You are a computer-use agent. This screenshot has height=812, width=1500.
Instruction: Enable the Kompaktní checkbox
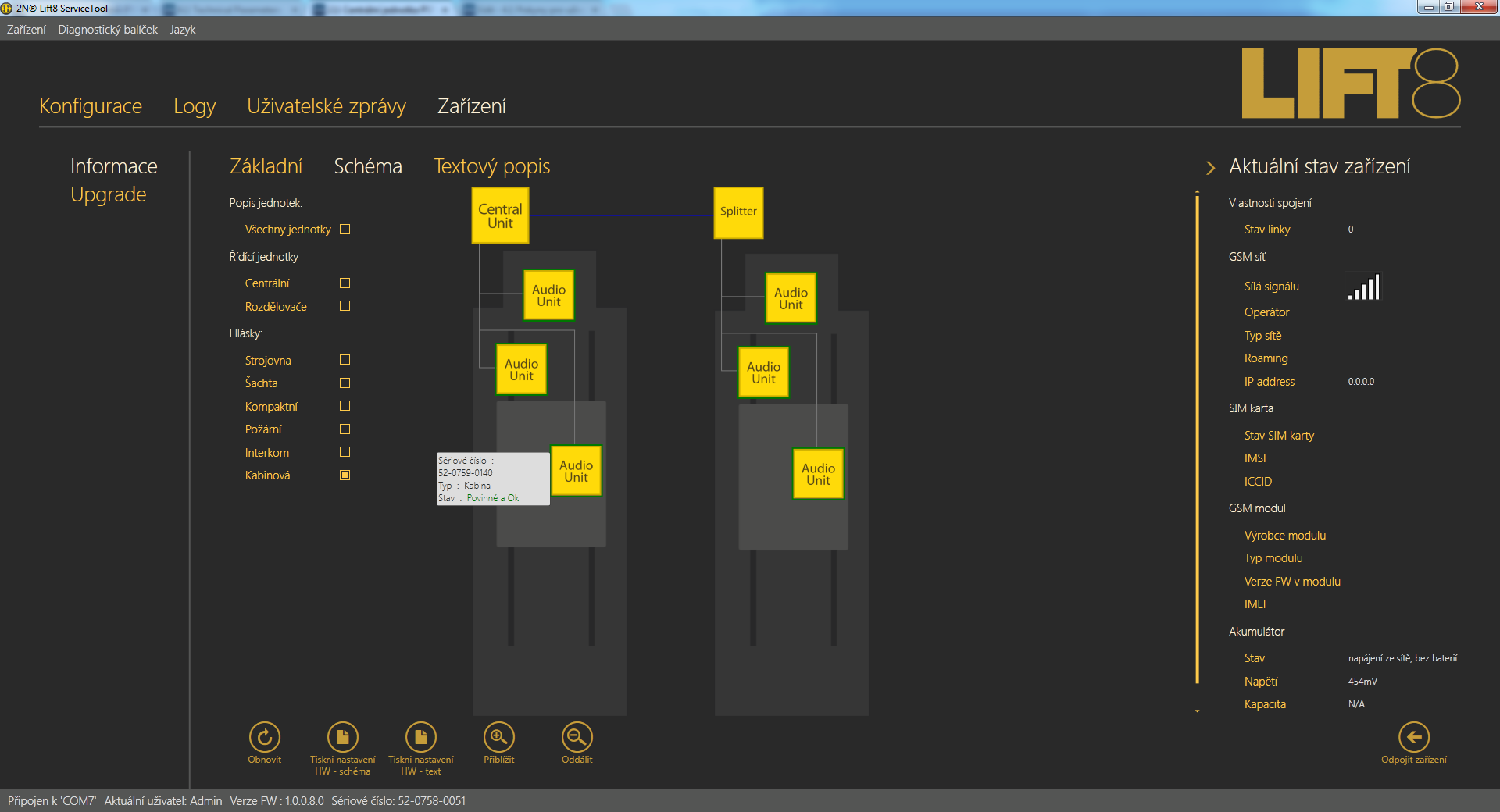pyautogui.click(x=345, y=406)
